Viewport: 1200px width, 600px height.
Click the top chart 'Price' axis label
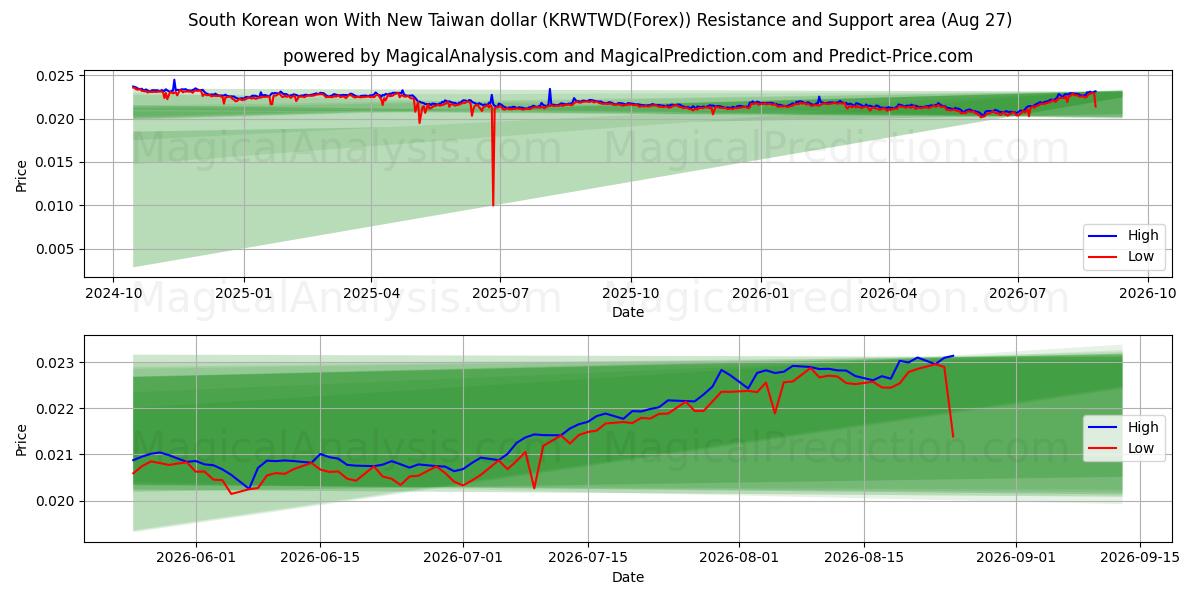click(x=22, y=173)
